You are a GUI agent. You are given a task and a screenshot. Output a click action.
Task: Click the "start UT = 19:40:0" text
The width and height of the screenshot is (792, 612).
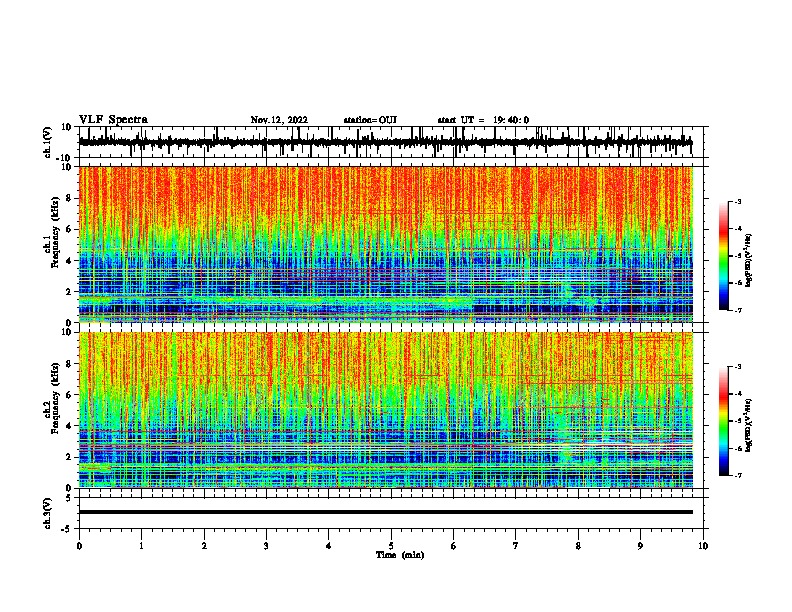pyautogui.click(x=483, y=120)
